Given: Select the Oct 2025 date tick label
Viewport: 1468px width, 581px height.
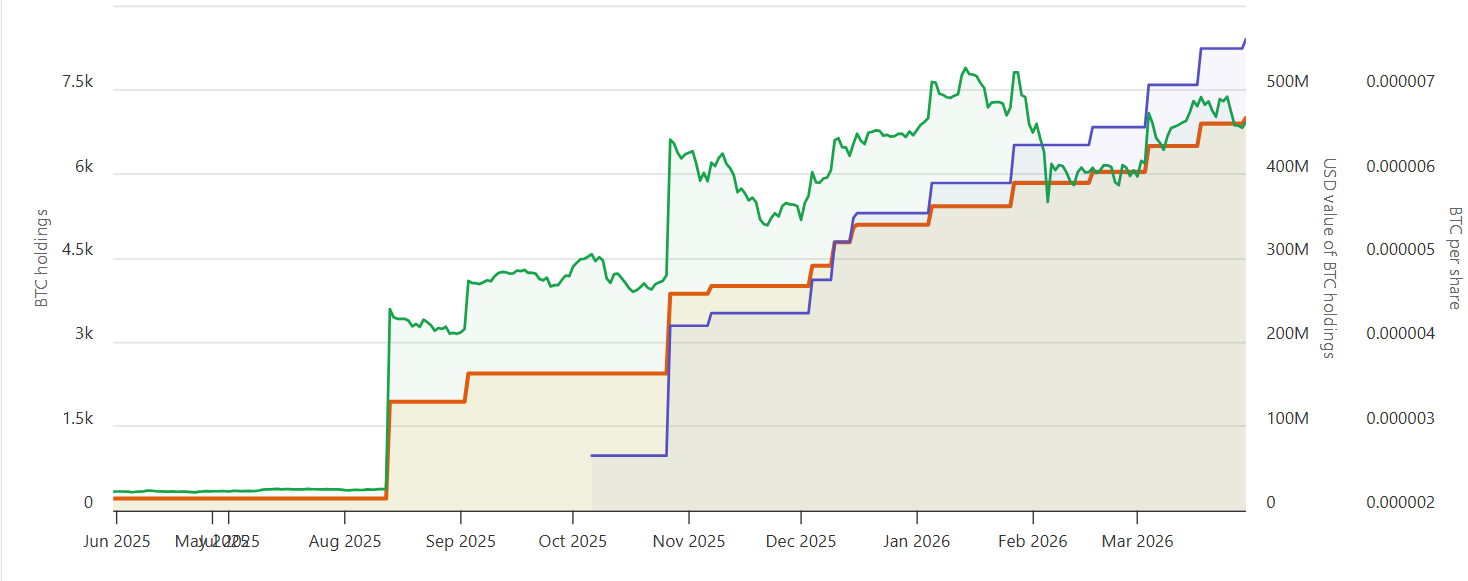Looking at the screenshot, I should click(573, 541).
